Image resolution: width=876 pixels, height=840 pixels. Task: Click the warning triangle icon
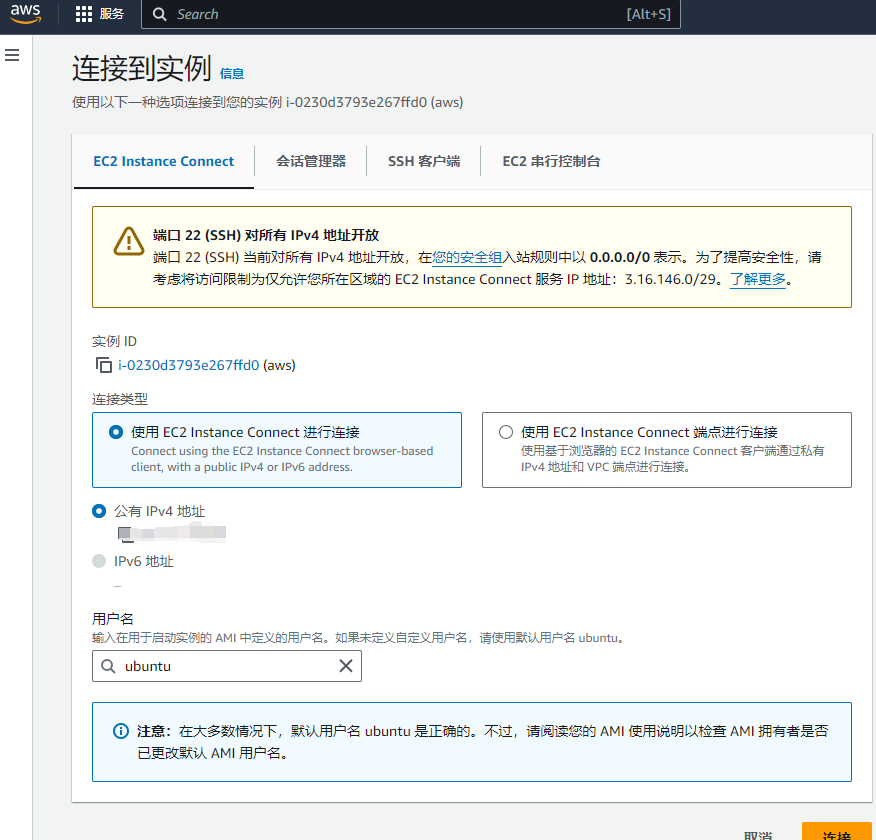click(128, 242)
